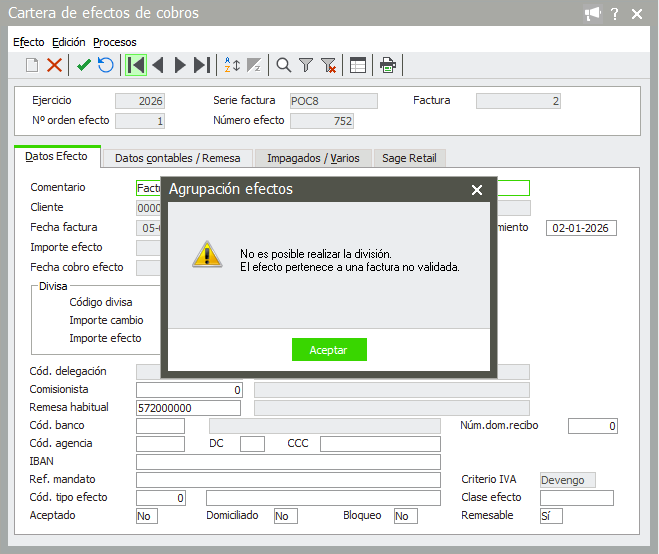Click the print icon in toolbar
The image size is (659, 554).
point(388,65)
